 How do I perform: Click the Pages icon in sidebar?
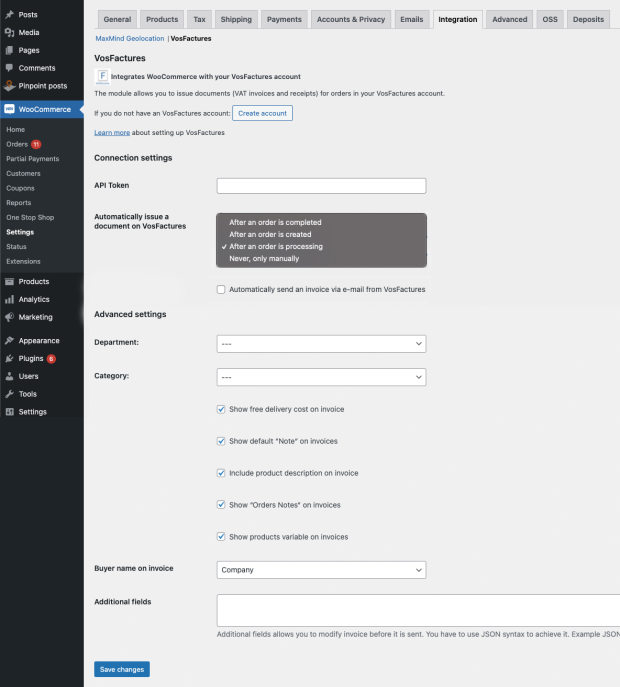tap(9, 50)
